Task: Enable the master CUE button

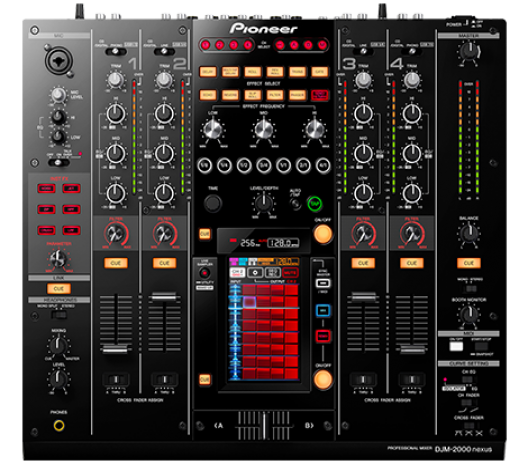Action: tap(469, 263)
